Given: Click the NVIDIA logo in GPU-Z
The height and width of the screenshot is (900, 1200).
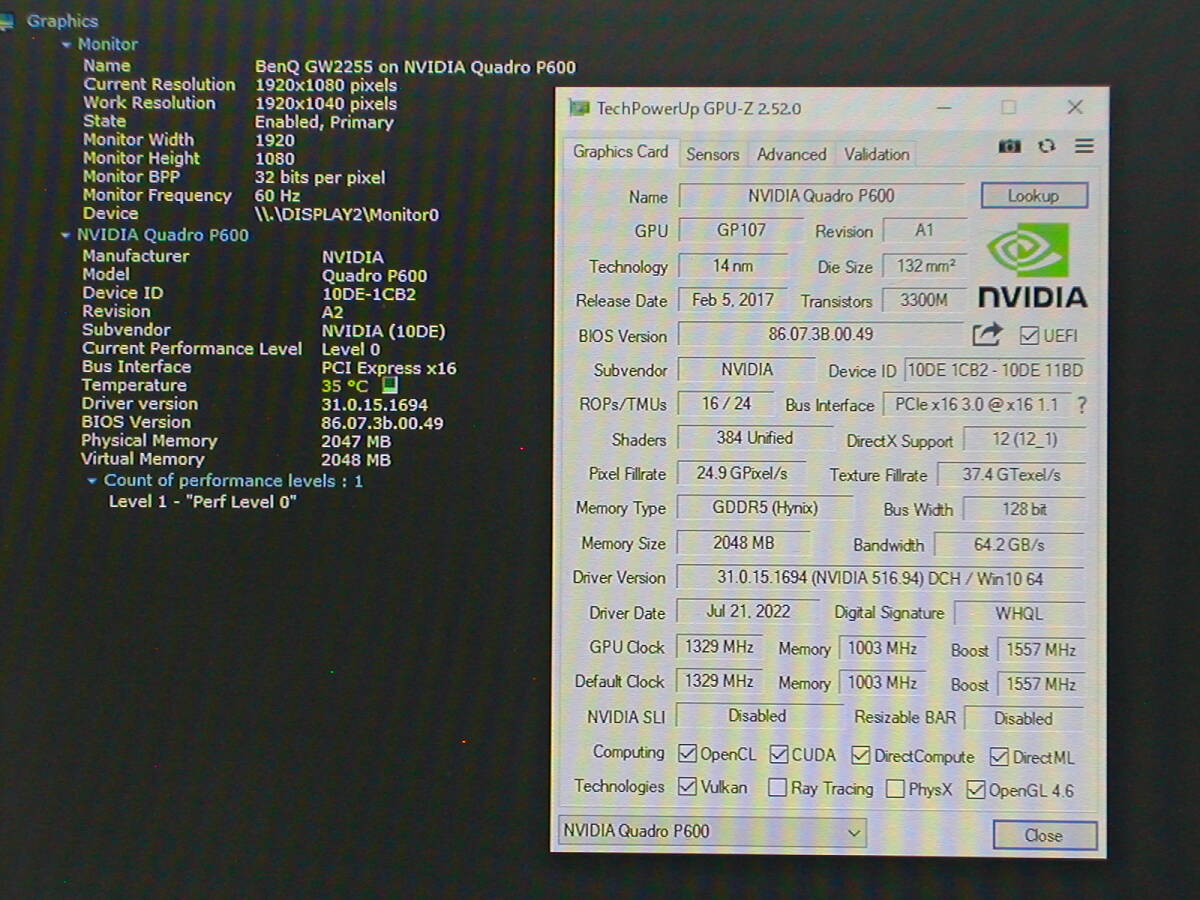Looking at the screenshot, I should tap(1031, 265).
